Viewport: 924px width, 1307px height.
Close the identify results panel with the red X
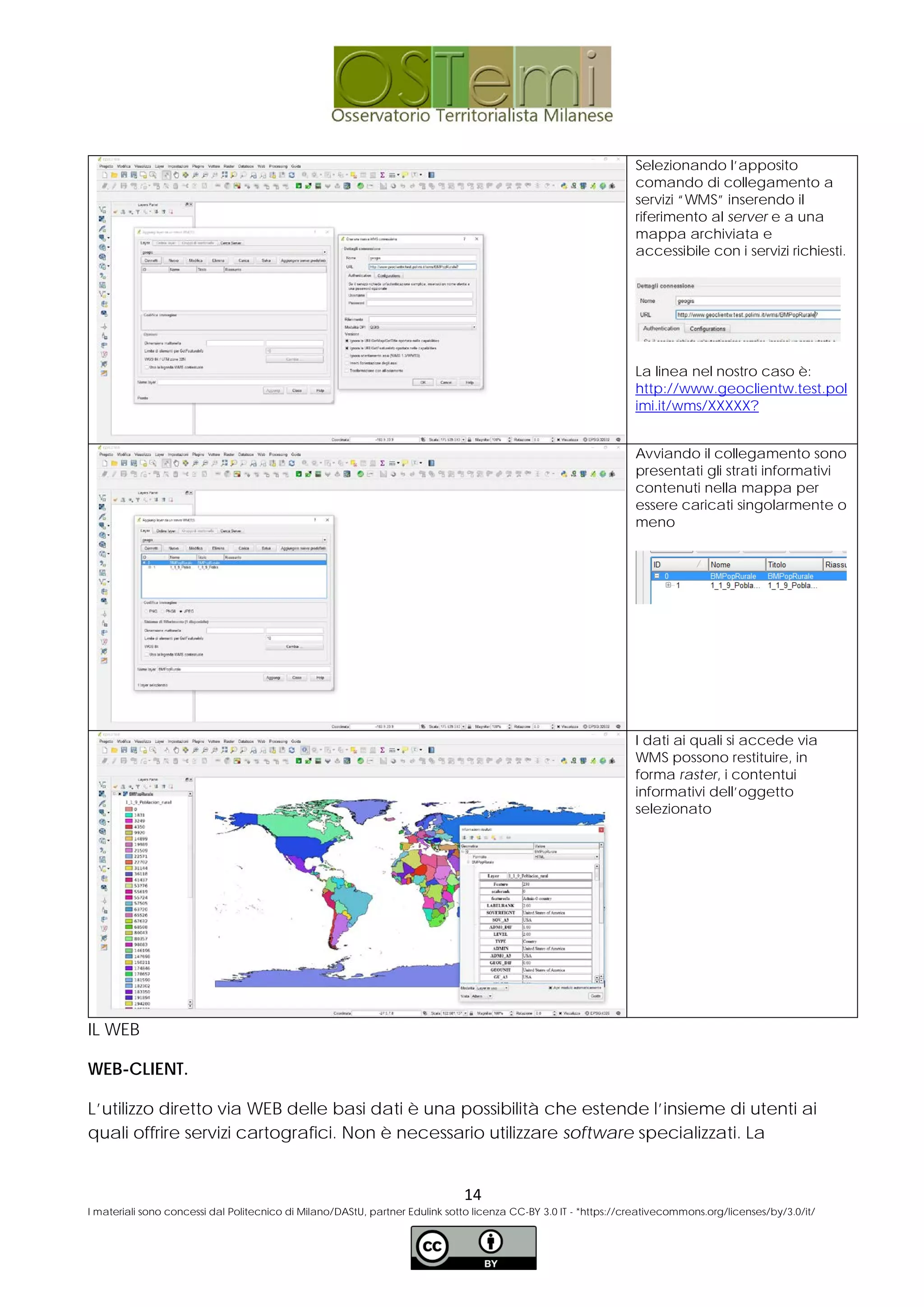pyautogui.click(x=601, y=830)
